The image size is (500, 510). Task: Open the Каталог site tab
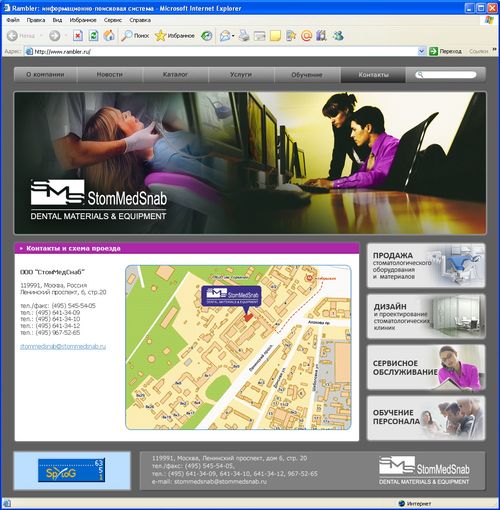(x=176, y=75)
